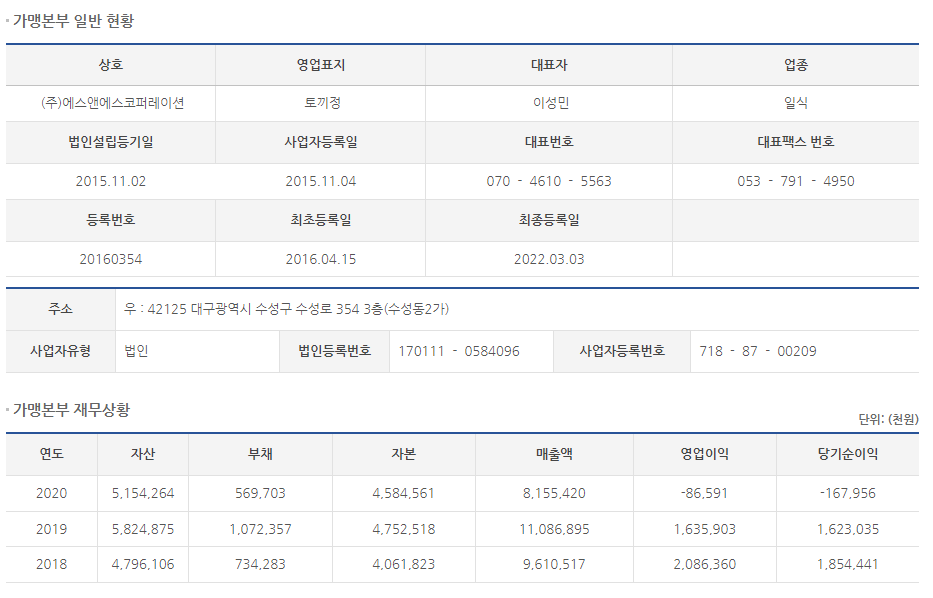Click 2019 liabilities value 1,072,357
Image resolution: width=933 pixels, height=598 pixels.
pyautogui.click(x=260, y=529)
